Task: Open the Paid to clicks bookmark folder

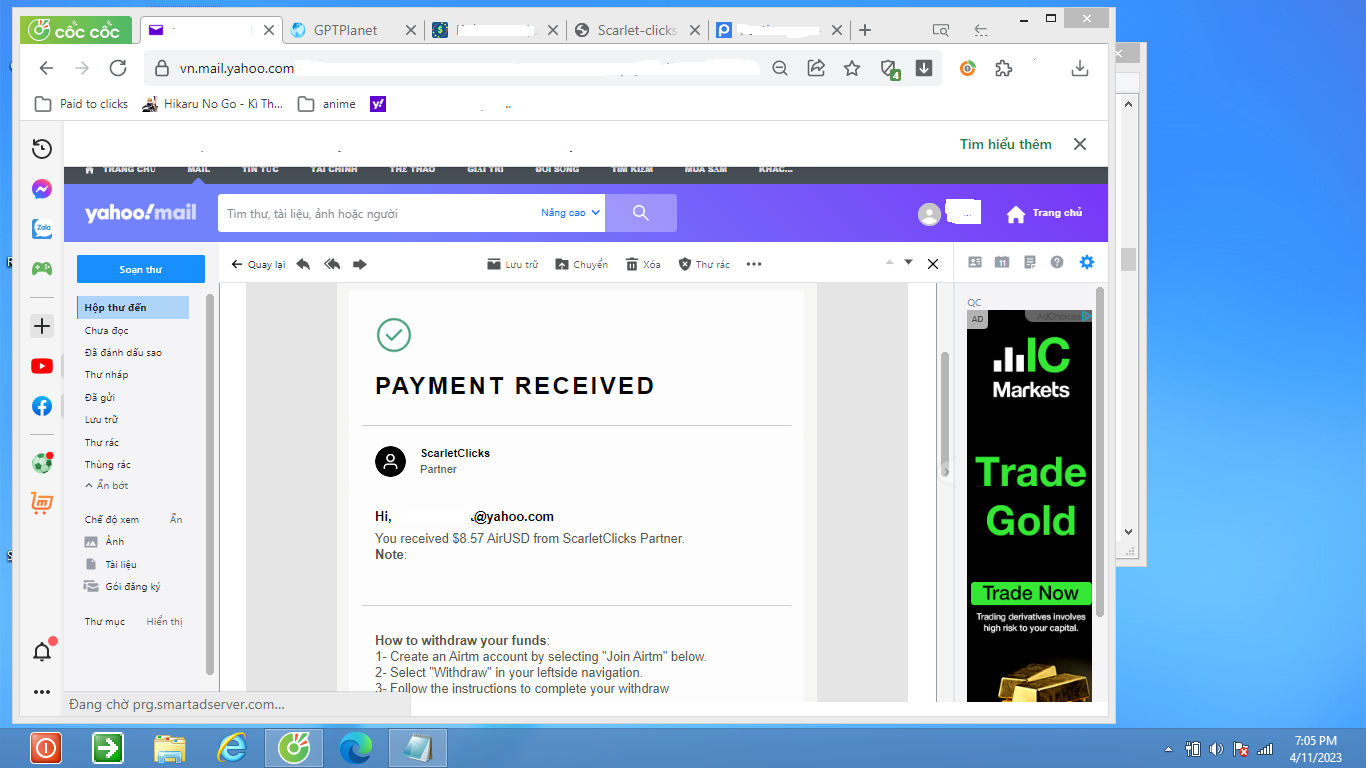Action: [x=82, y=104]
